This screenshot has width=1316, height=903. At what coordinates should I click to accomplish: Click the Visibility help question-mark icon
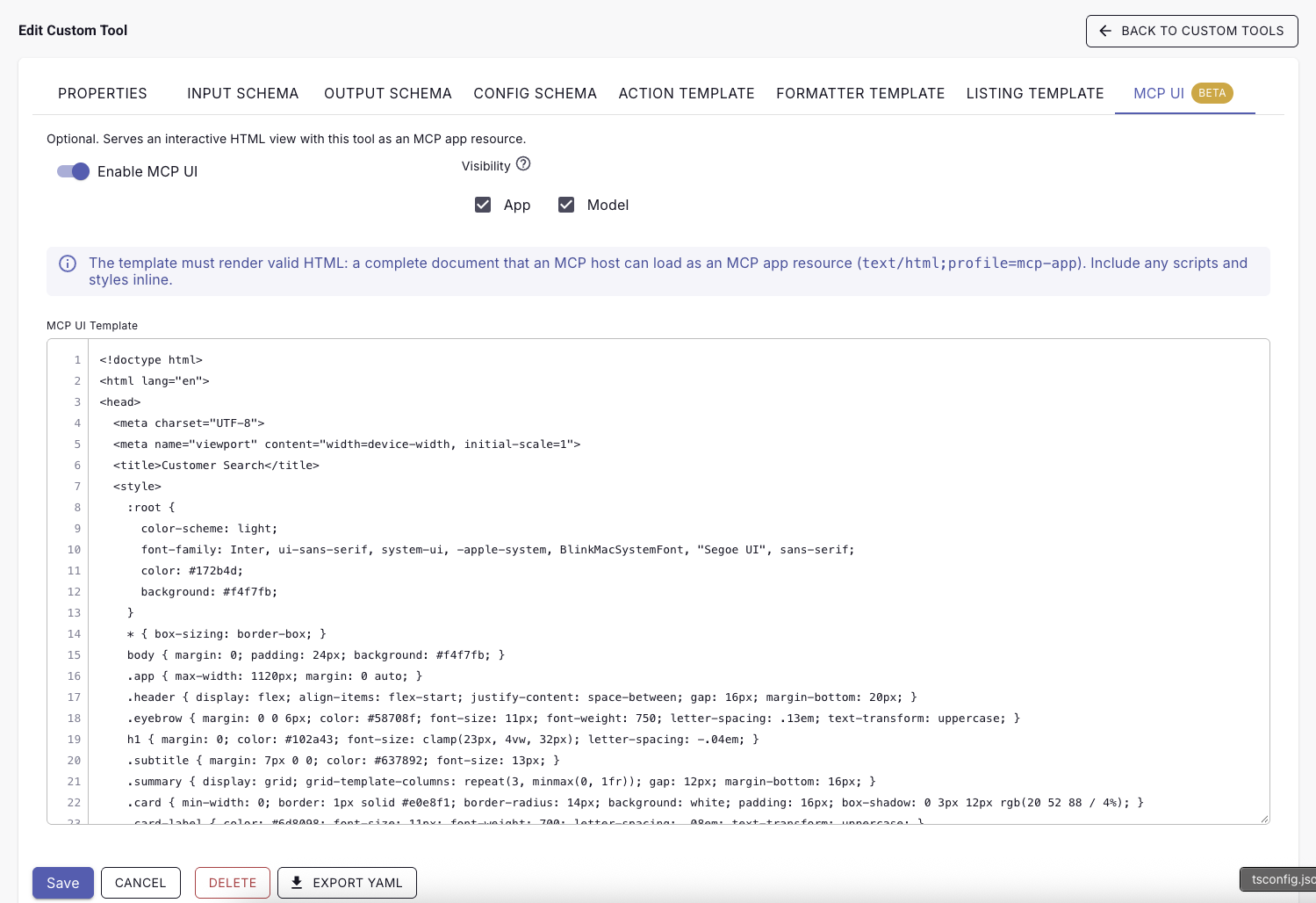point(523,163)
